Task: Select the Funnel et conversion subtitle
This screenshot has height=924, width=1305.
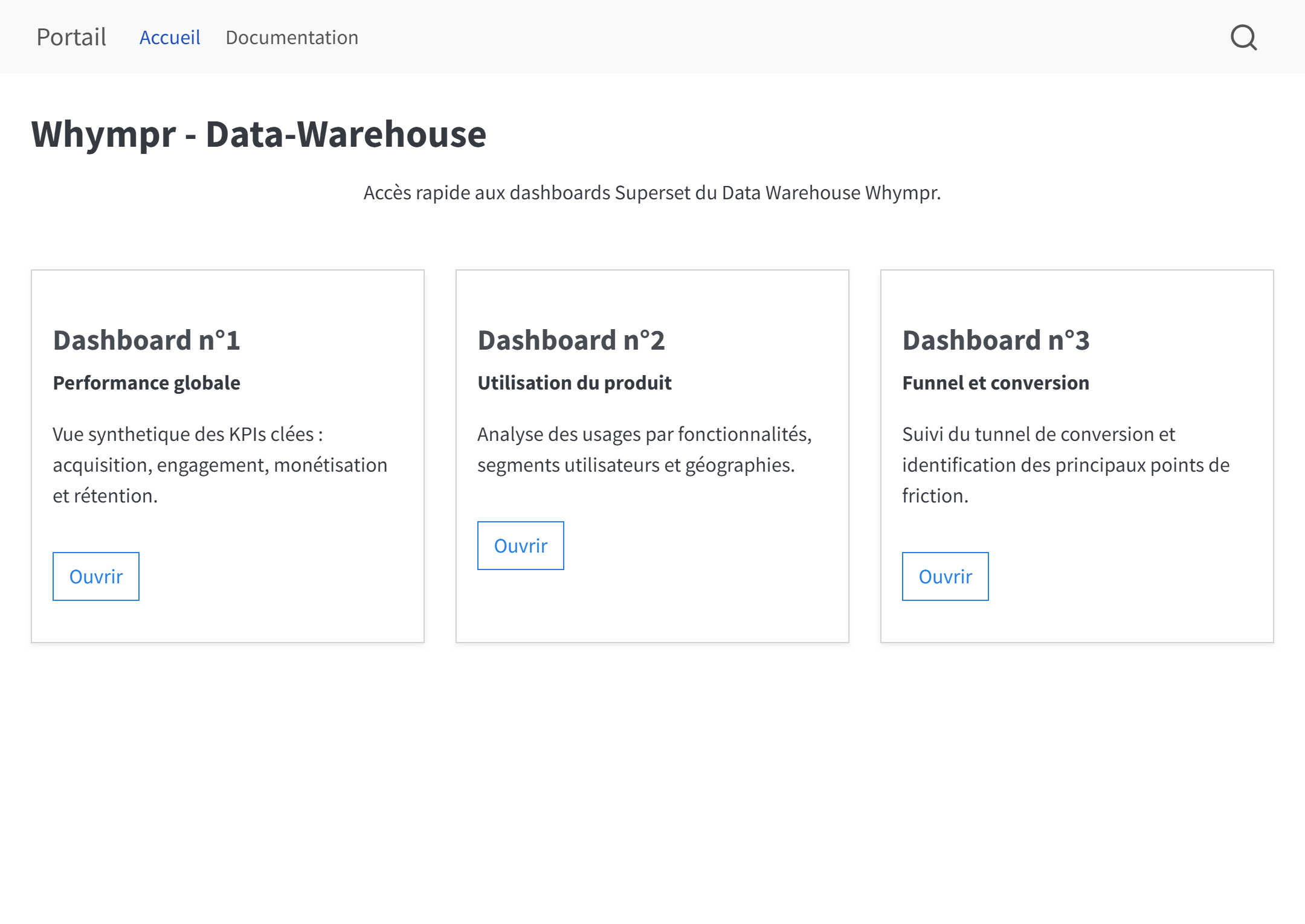Action: [994, 382]
